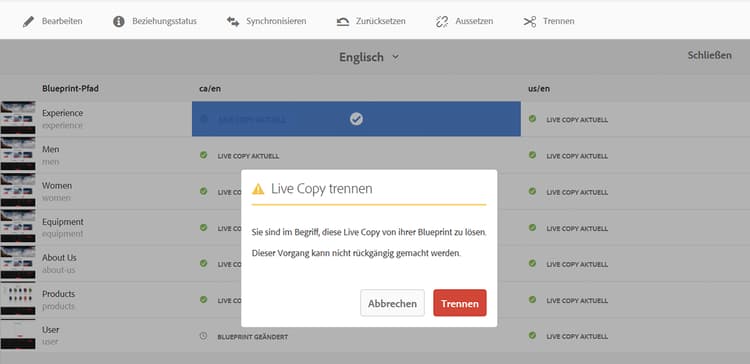
Task: Click the Trennen scissors icon in toolbar
Action: (x=529, y=22)
